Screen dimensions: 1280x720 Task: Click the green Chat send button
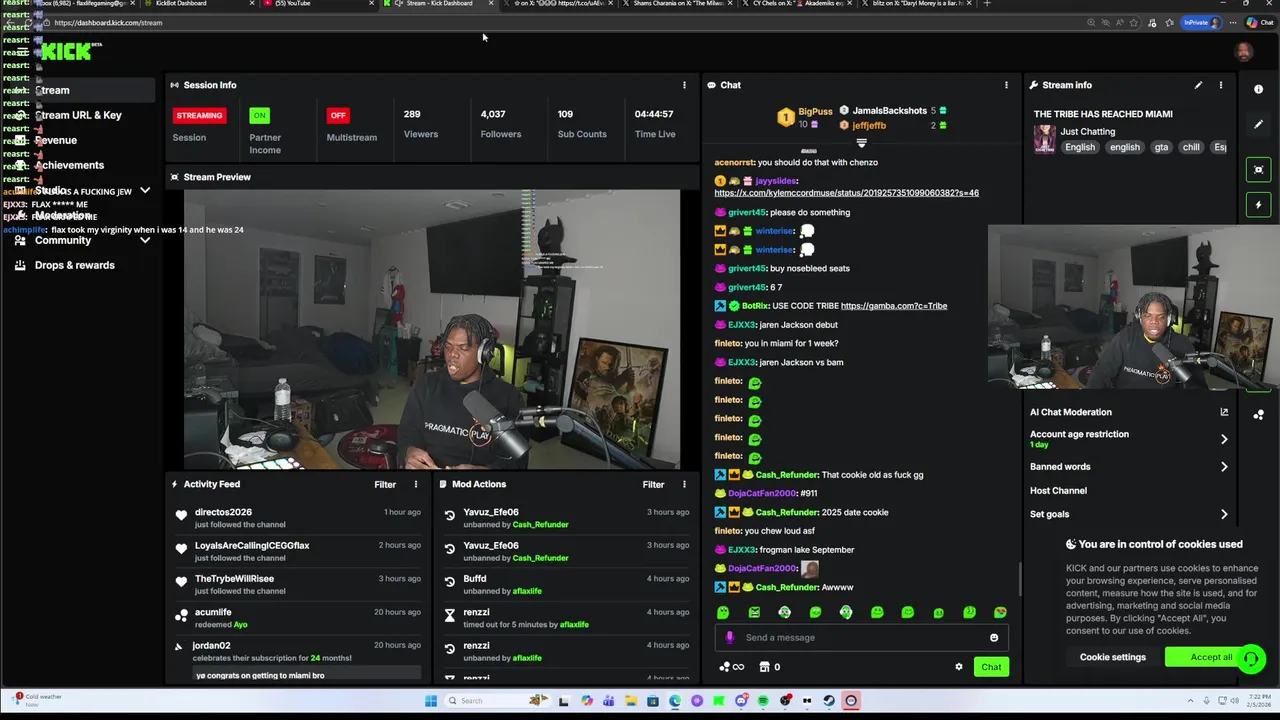pyautogui.click(x=991, y=667)
